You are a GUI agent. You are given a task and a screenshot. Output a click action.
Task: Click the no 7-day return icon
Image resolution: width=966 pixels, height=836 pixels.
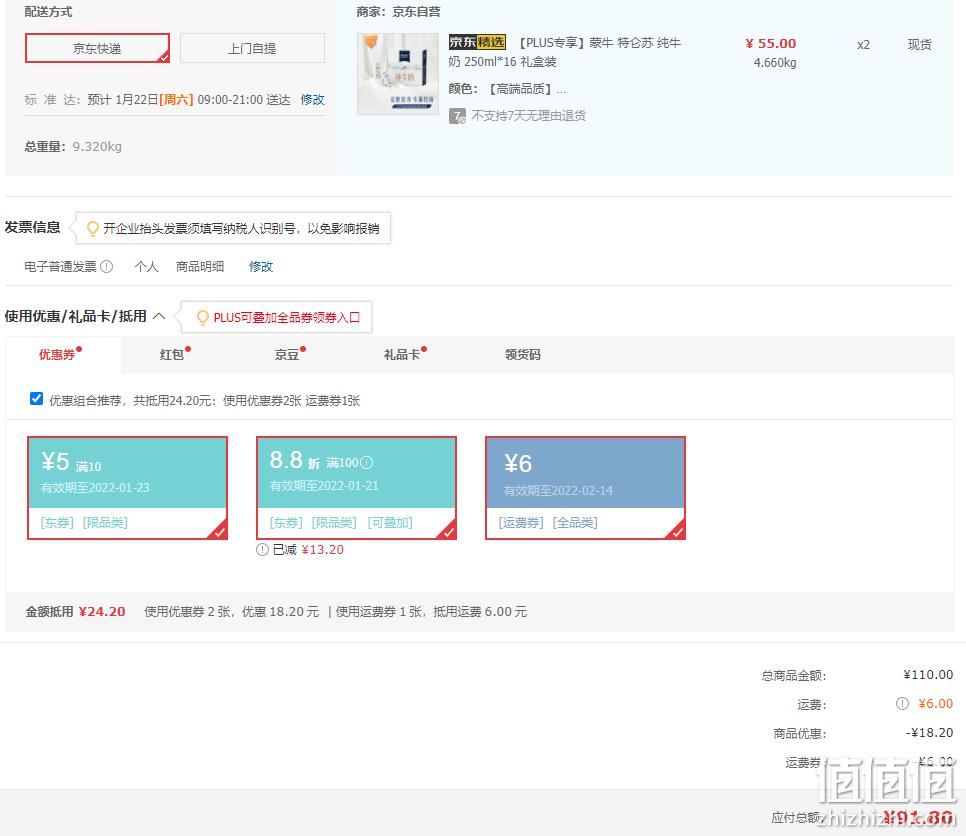pyautogui.click(x=457, y=116)
